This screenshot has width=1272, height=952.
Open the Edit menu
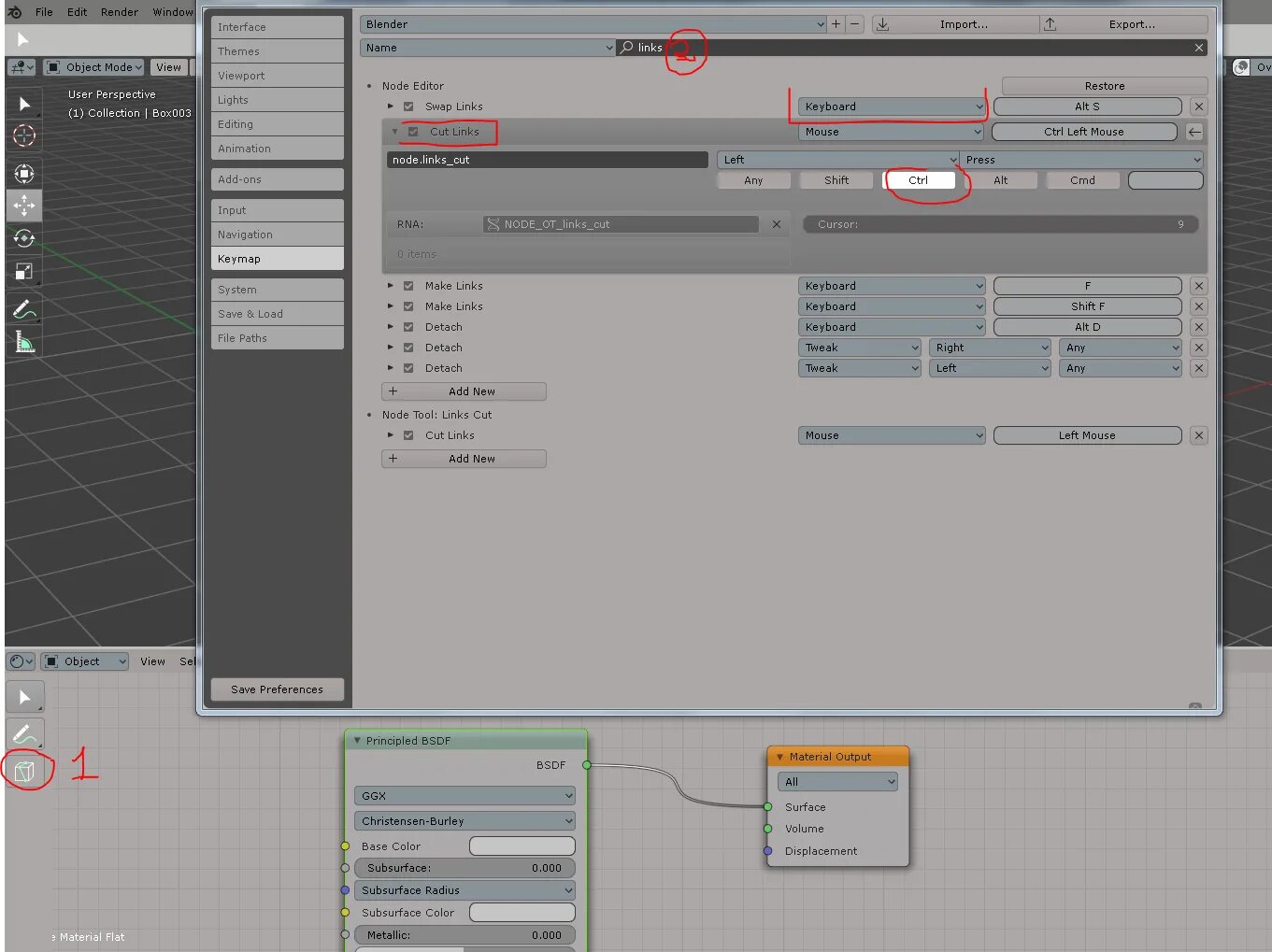78,12
